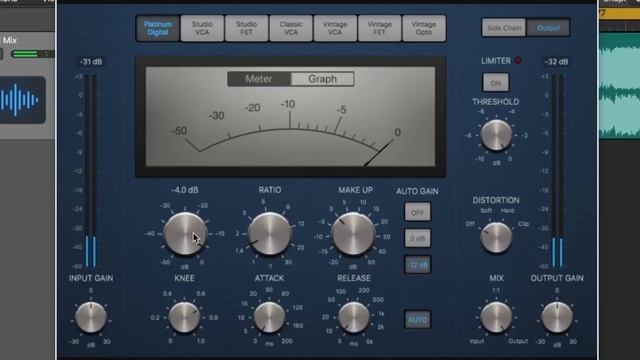The image size is (640, 360).
Task: Click the -32 dB output level readout
Action: [557, 62]
